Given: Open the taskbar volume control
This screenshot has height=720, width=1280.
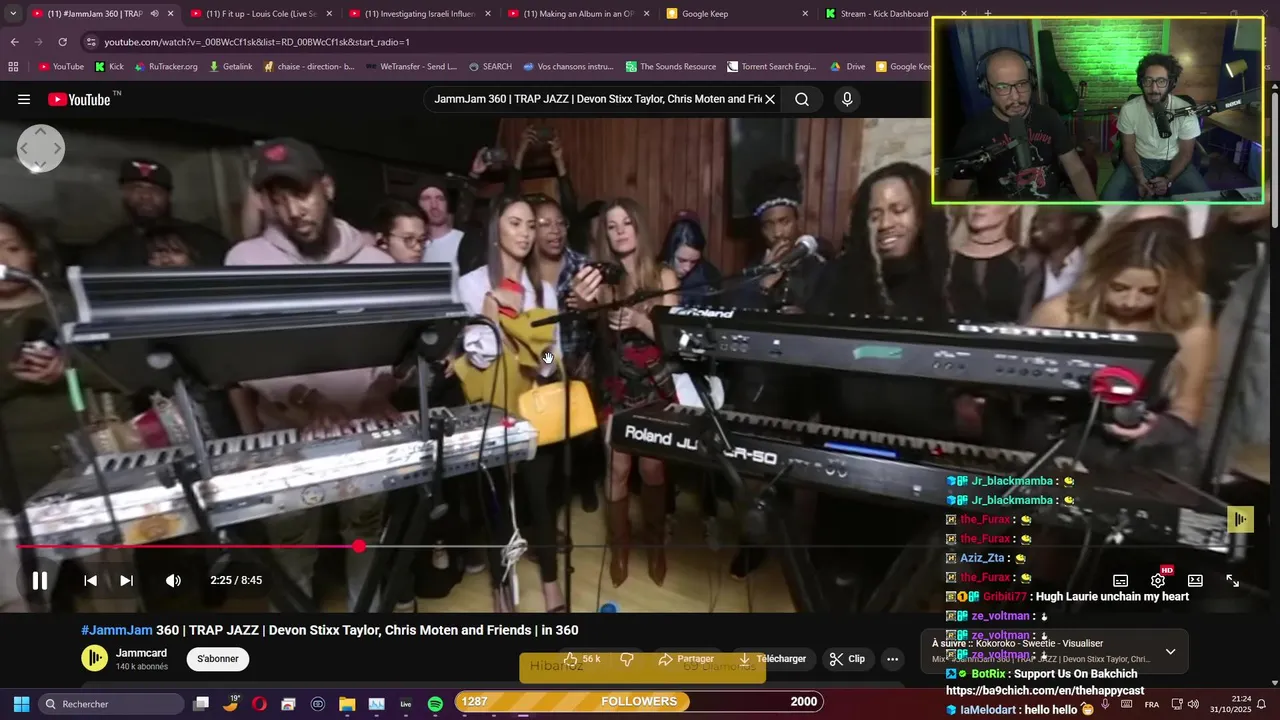Looking at the screenshot, I should click(1193, 704).
